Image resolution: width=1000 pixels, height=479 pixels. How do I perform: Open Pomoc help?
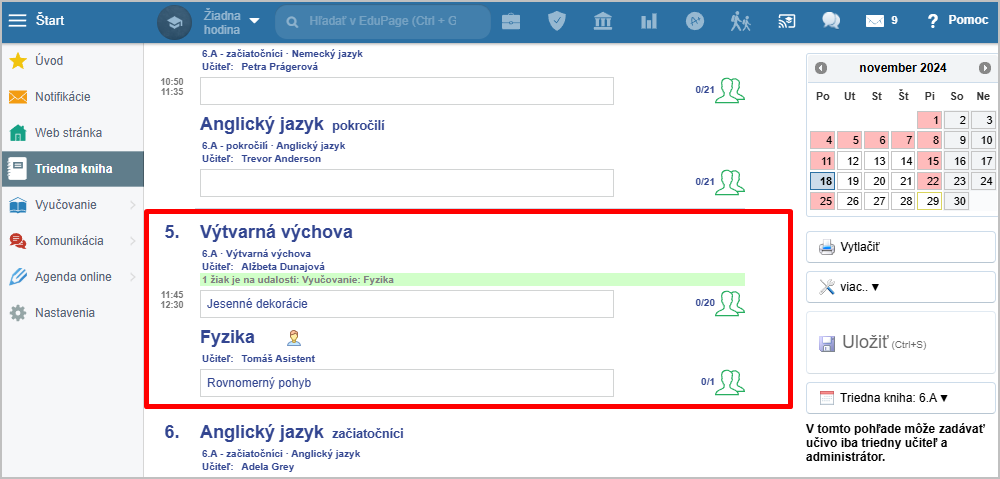pos(958,20)
